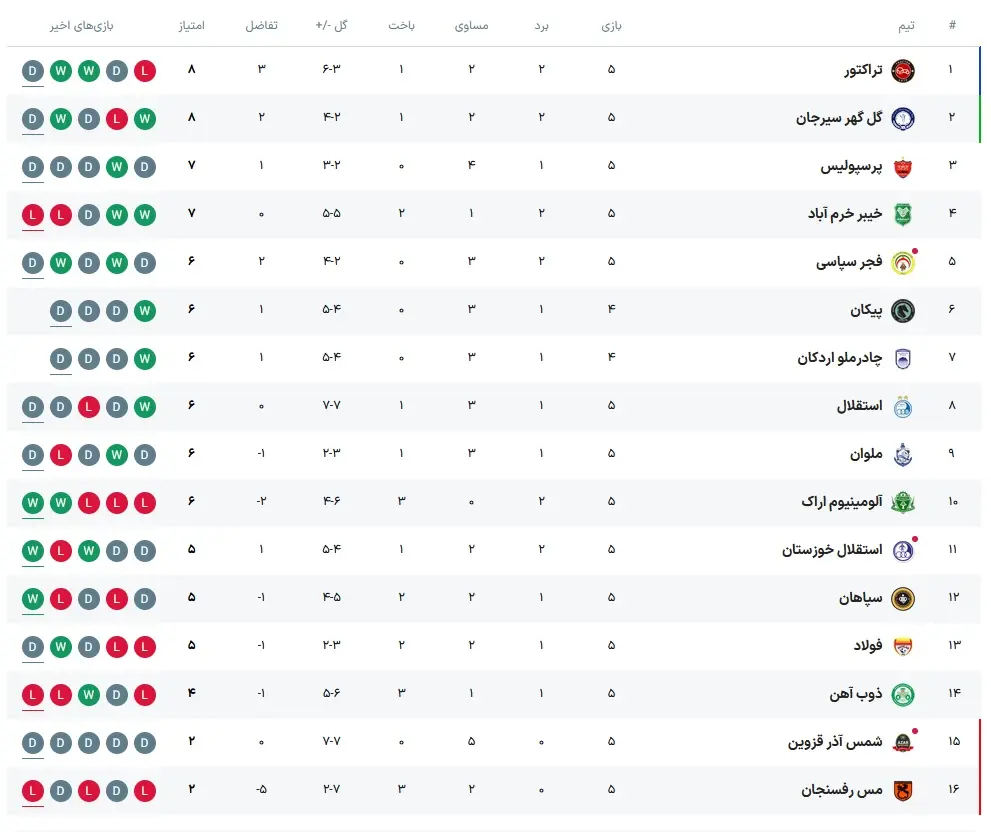The image size is (991, 832).
Task: Click the امتیاز column header
Action: tap(192, 25)
